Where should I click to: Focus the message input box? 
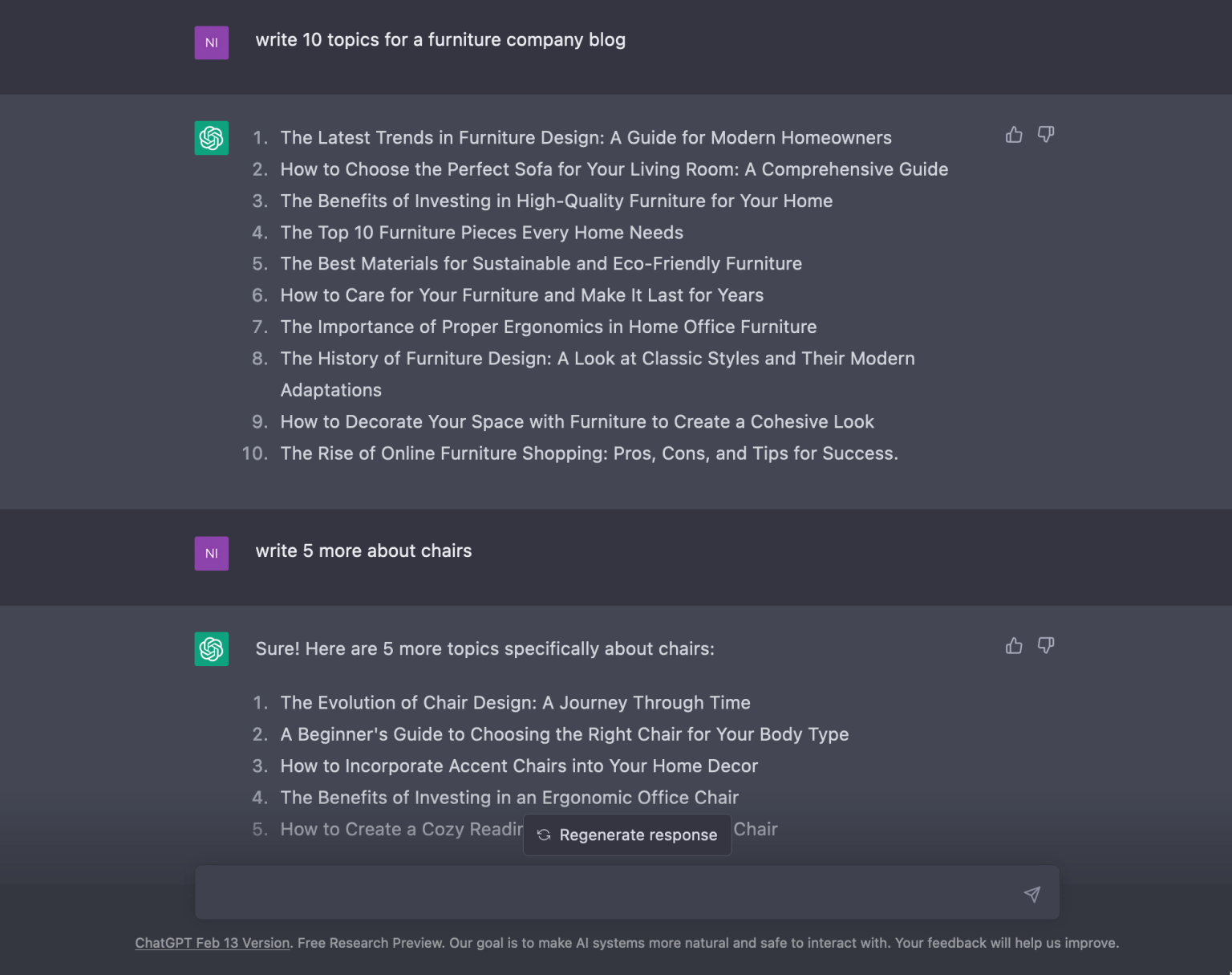coord(602,893)
